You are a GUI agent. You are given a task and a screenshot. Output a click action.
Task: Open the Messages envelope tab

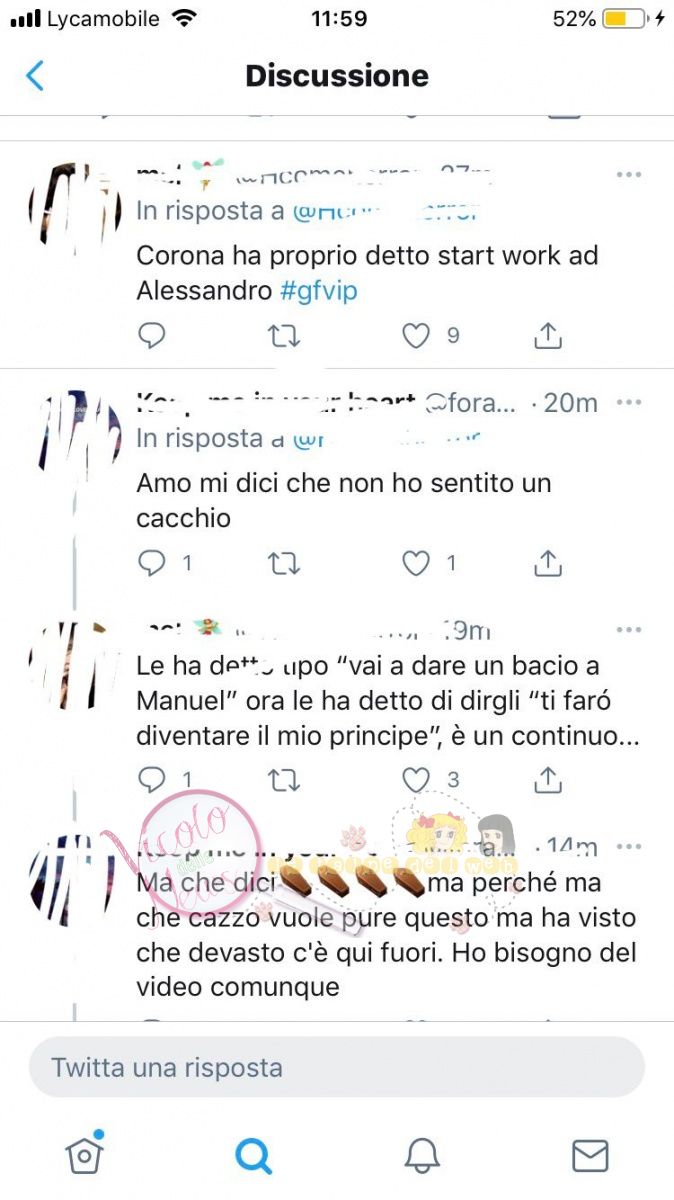click(x=590, y=1156)
